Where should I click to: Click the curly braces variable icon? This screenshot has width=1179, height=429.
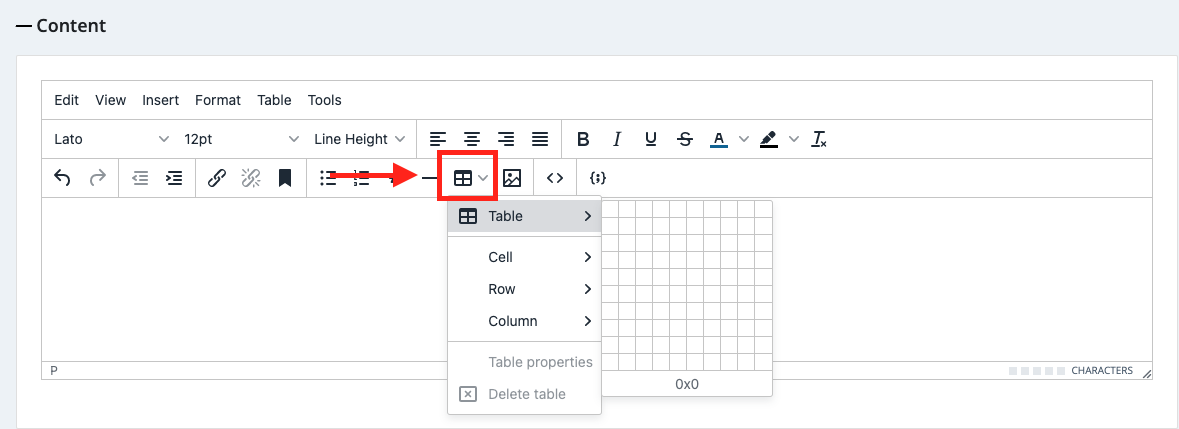(598, 178)
